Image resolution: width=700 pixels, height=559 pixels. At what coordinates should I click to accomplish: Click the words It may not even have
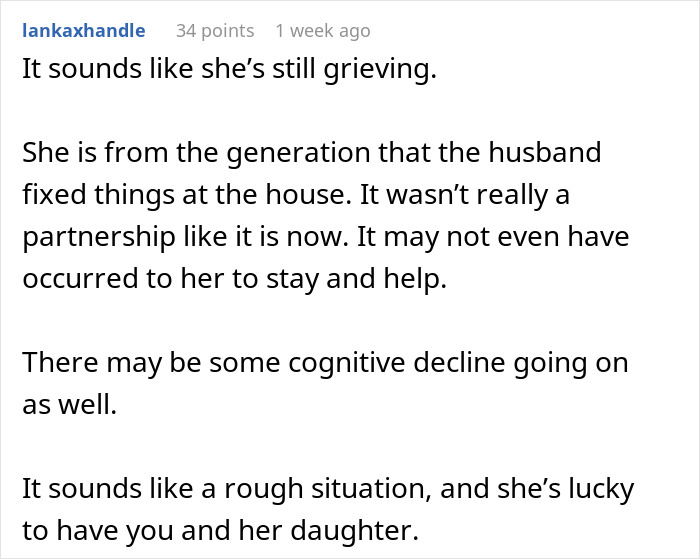493,237
